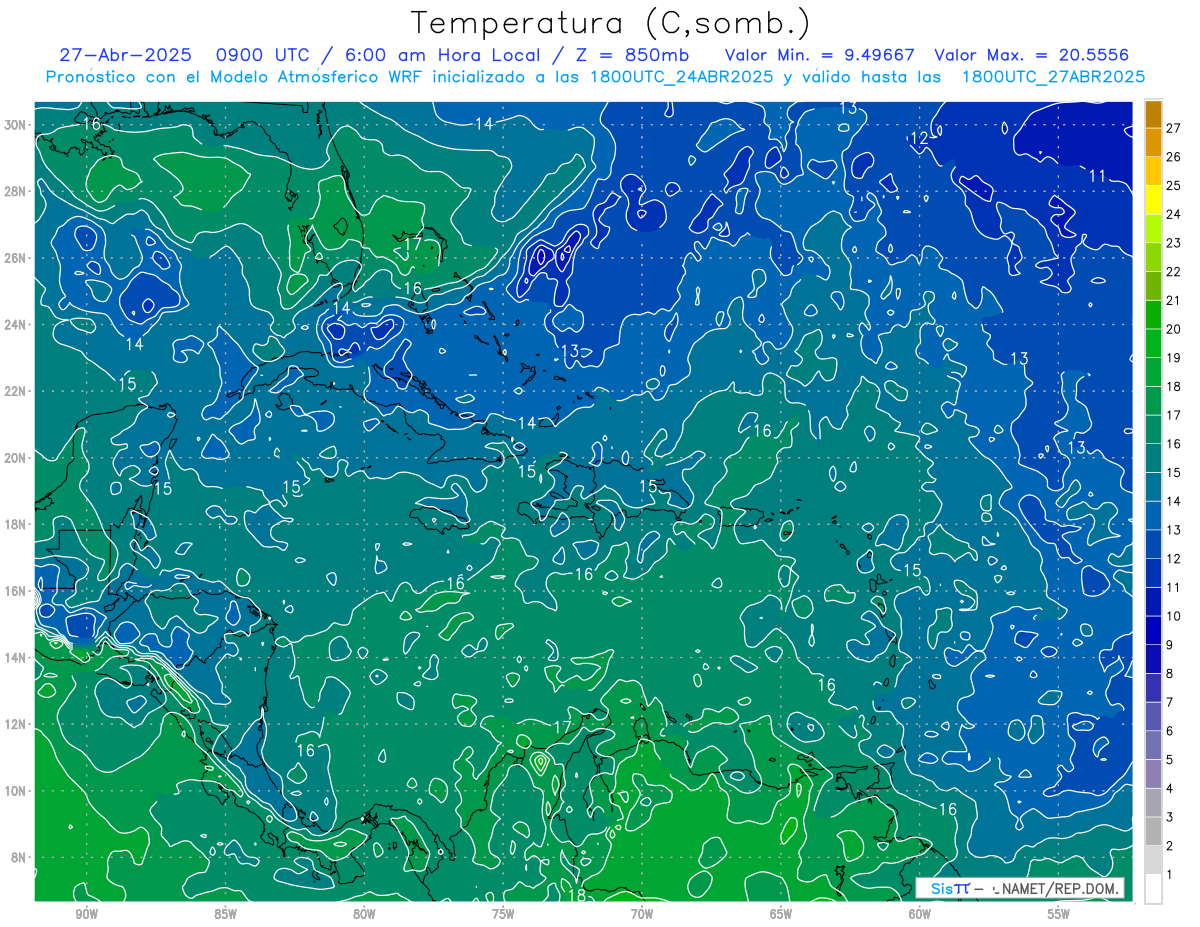Viewport: 1200px width, 927px height.
Task: Click the colorbar scale label 10
Action: coord(1174,616)
